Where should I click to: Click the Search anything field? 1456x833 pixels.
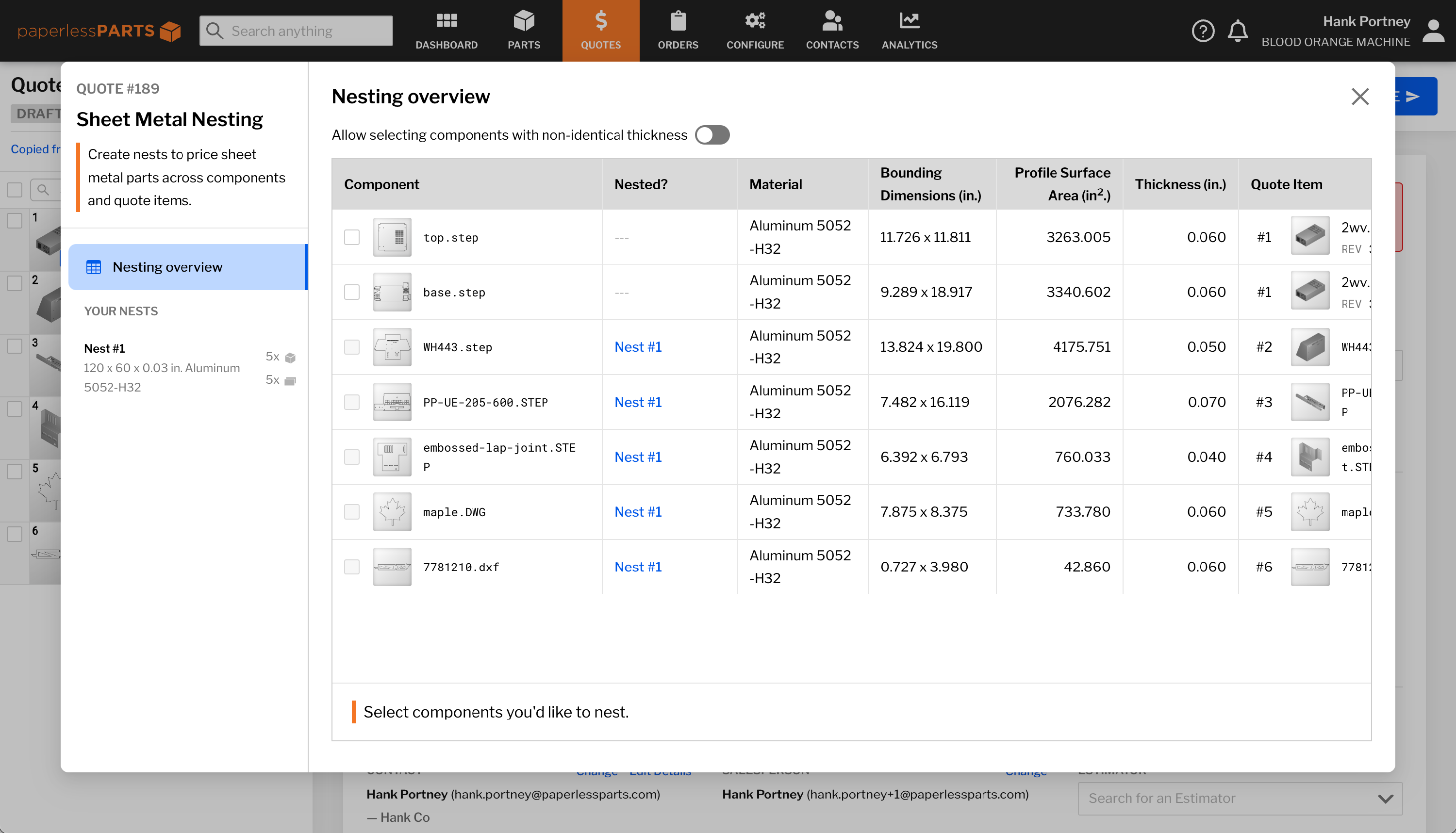(296, 31)
